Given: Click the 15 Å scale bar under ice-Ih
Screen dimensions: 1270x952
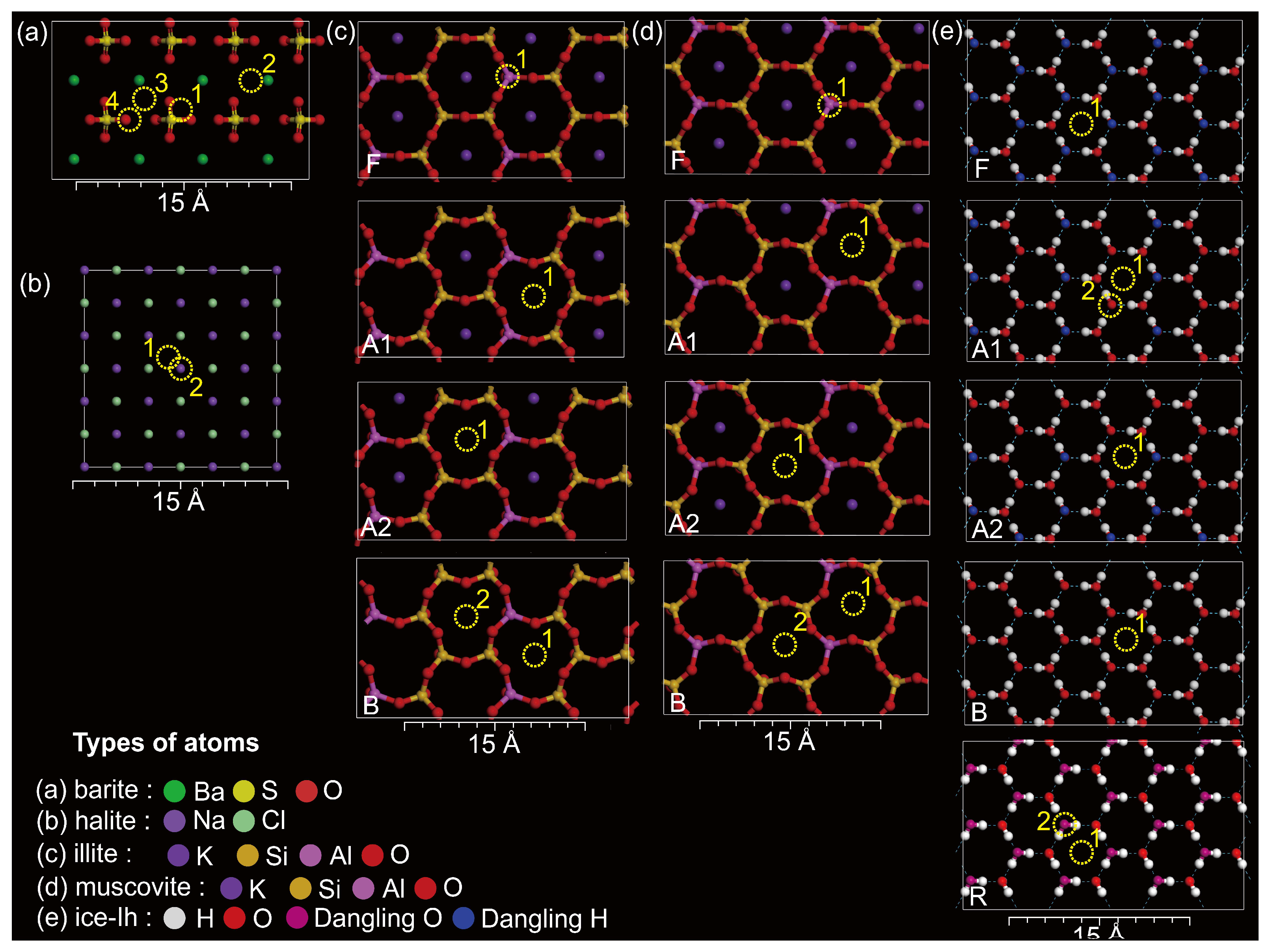Looking at the screenshot, I should (1099, 928).
